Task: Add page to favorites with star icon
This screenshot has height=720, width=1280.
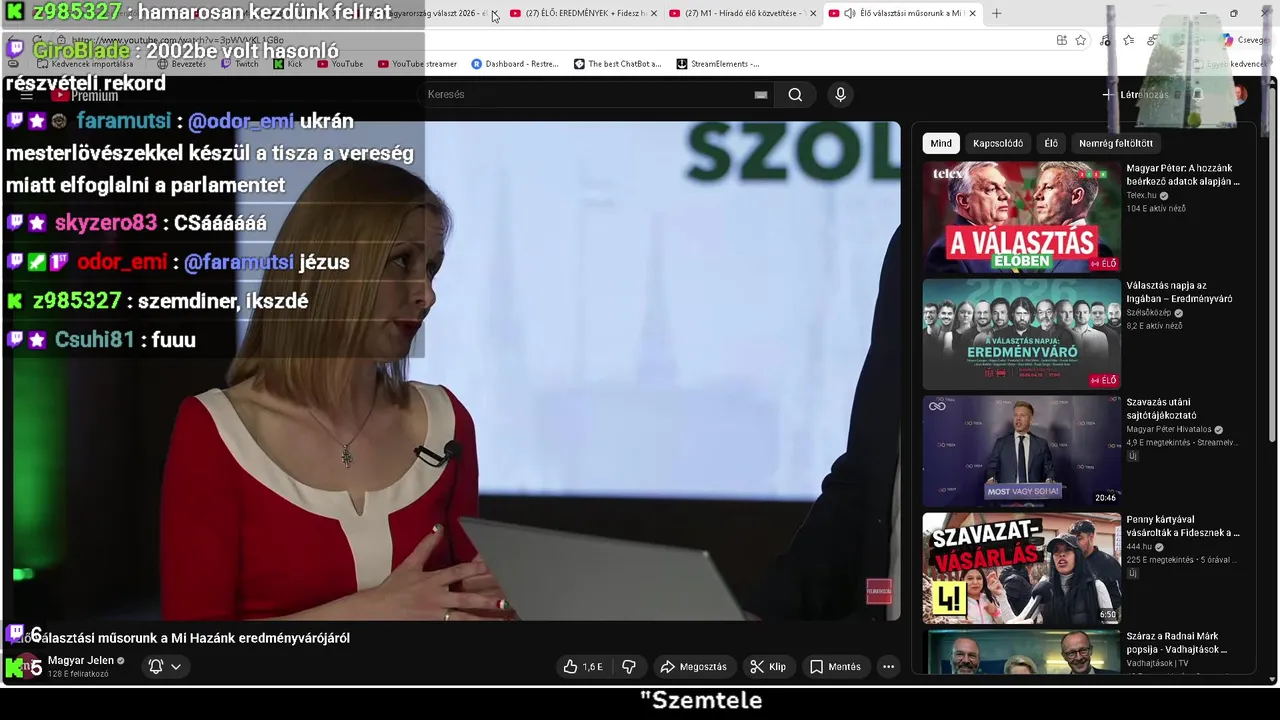Action: pos(1081,40)
